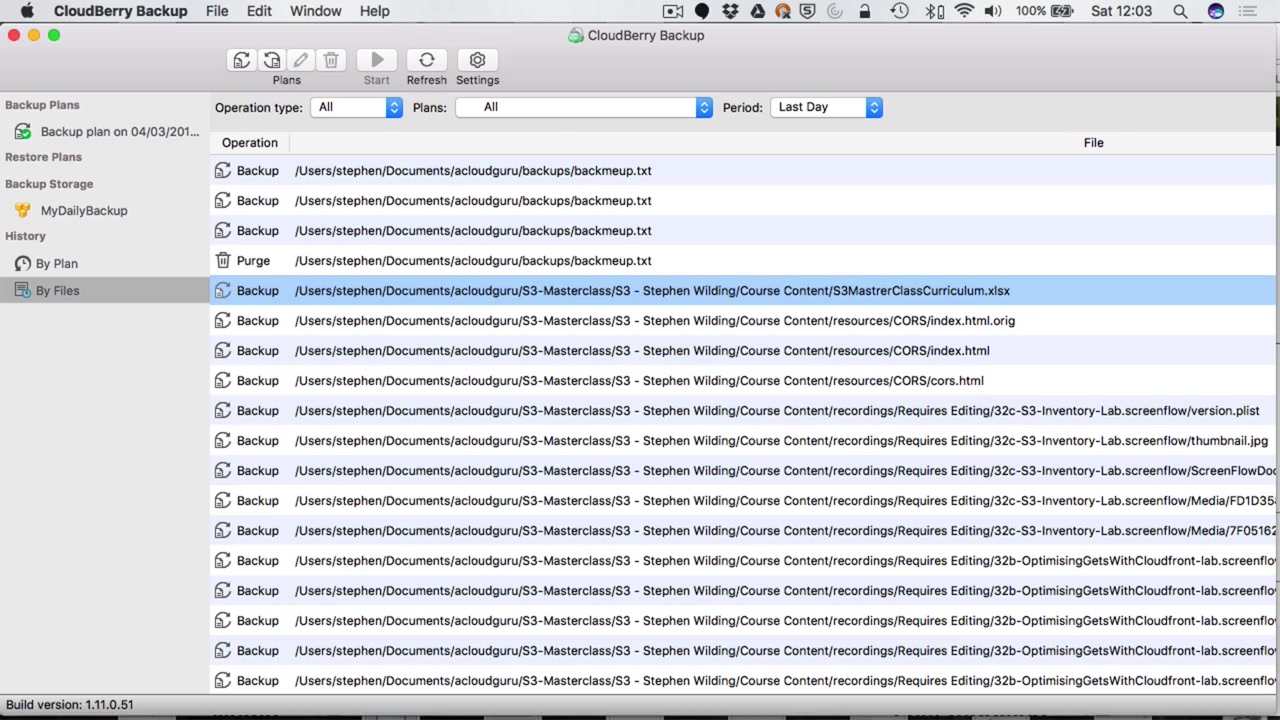The width and height of the screenshot is (1280, 720).
Task: Click the create restore plan toolbar icon
Action: (x=271, y=61)
